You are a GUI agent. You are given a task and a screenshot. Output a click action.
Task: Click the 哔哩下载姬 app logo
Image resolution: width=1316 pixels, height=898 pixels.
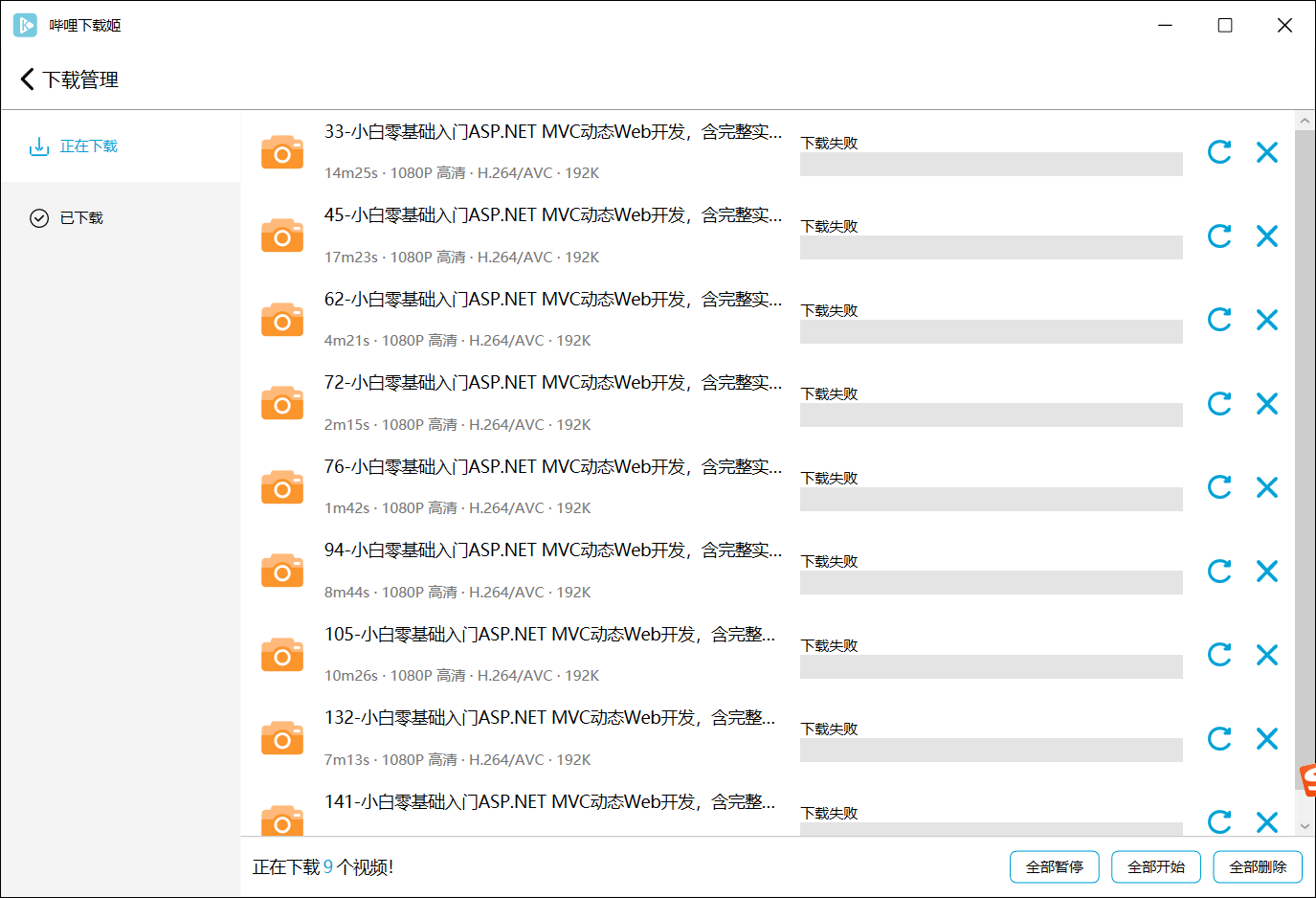click(26, 25)
